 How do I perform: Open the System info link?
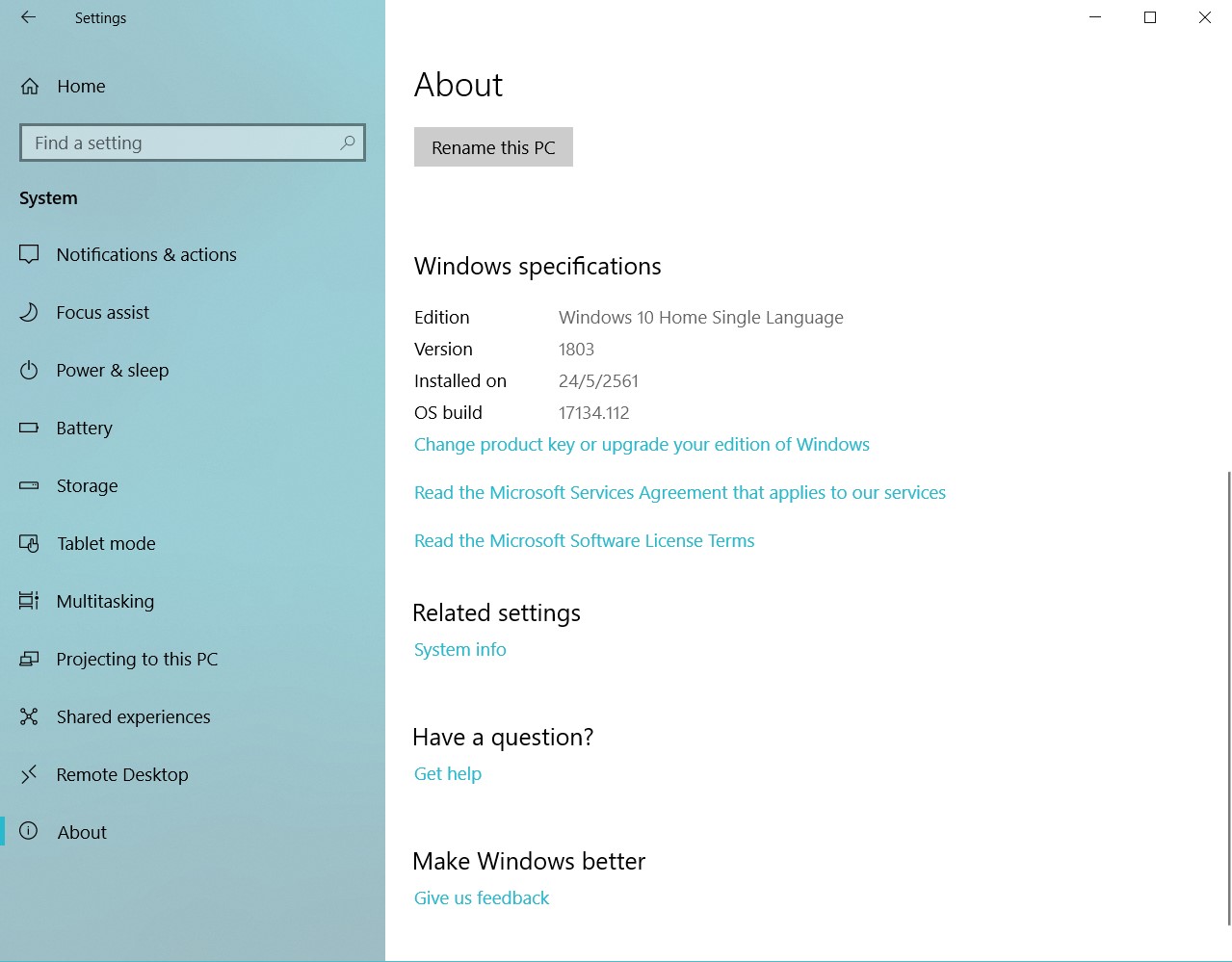coord(459,649)
